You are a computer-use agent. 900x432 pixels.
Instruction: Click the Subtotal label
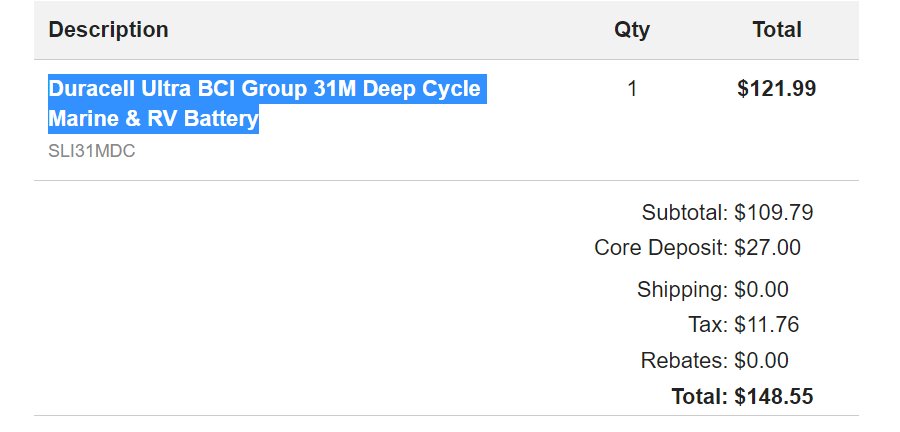(x=684, y=212)
